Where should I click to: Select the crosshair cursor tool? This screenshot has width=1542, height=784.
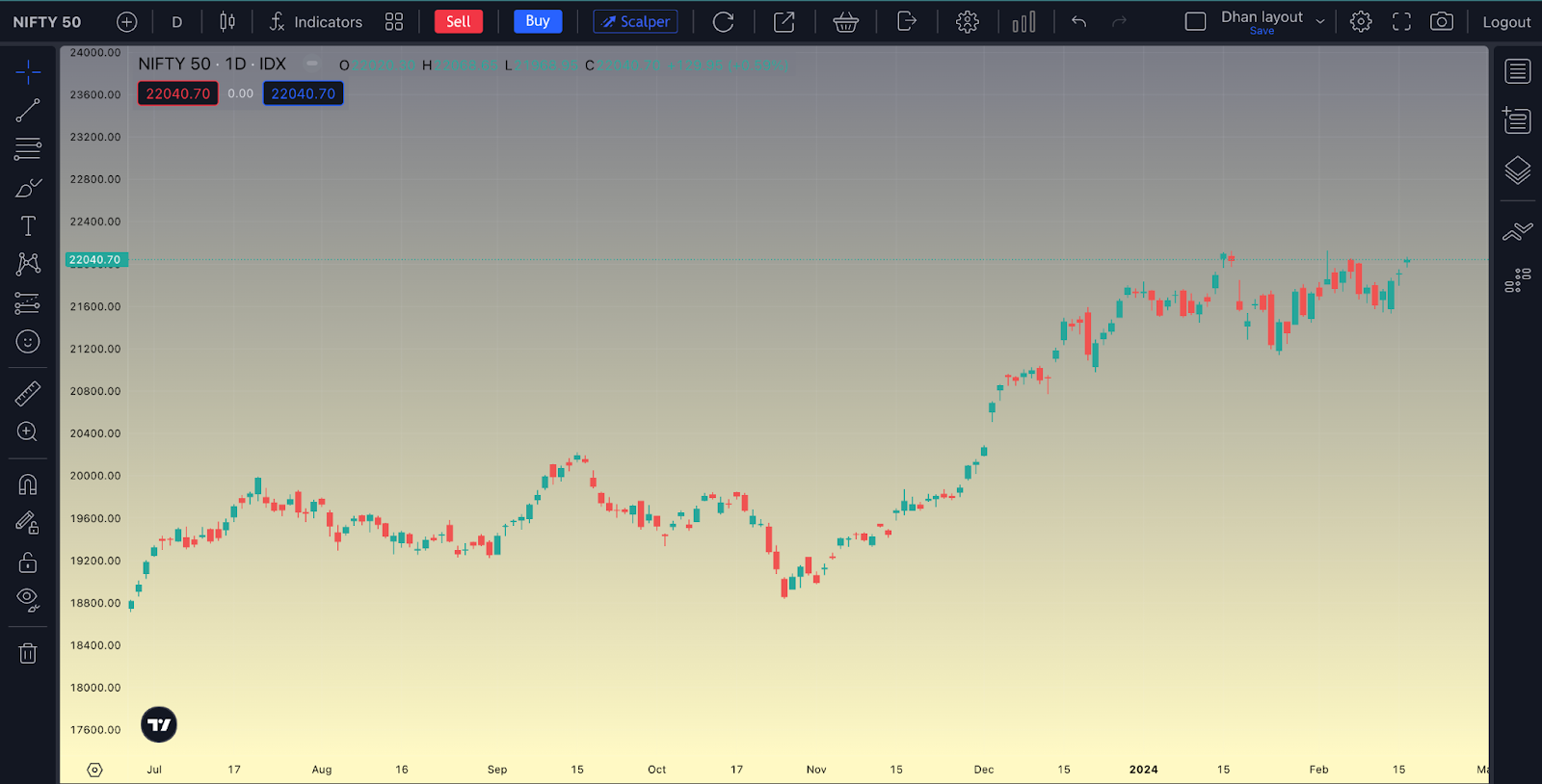pos(28,71)
